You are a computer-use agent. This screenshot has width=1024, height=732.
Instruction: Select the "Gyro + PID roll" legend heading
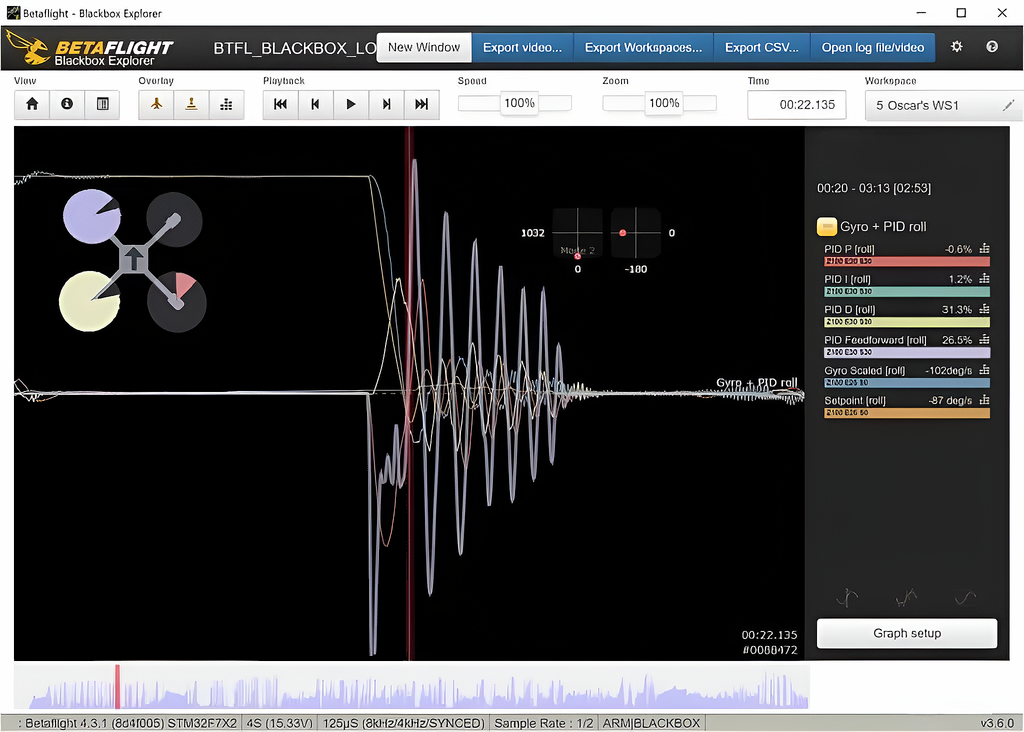pyautogui.click(x=883, y=227)
